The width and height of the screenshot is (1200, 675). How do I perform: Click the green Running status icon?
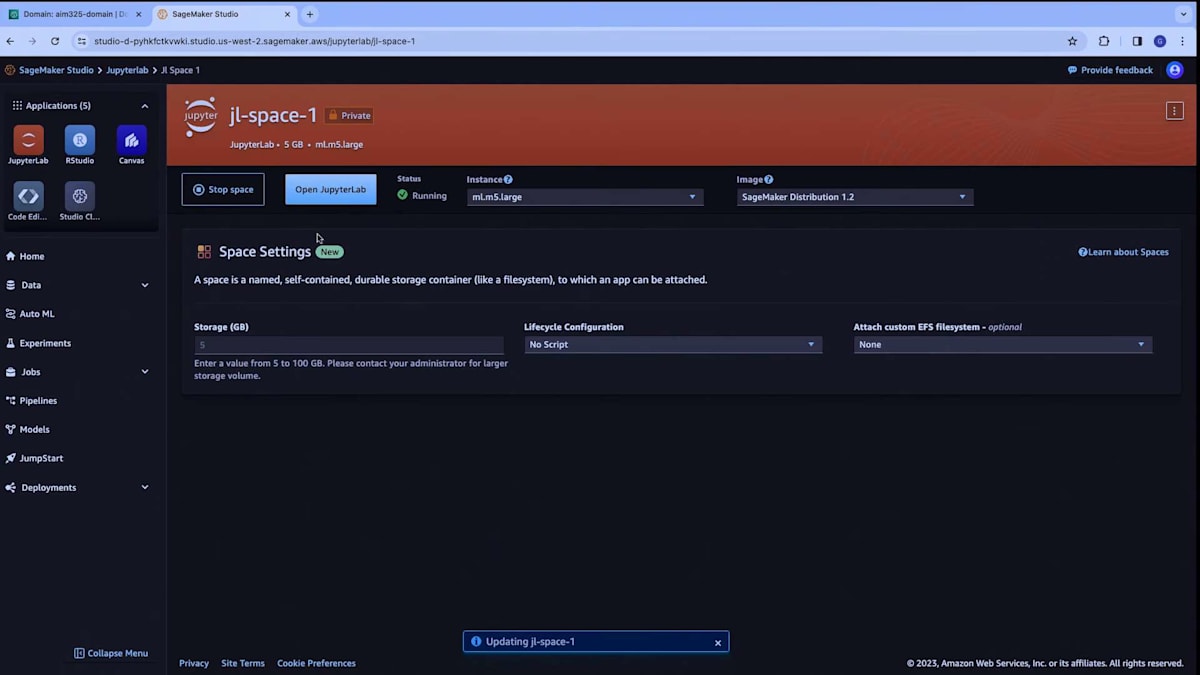pyautogui.click(x=403, y=195)
